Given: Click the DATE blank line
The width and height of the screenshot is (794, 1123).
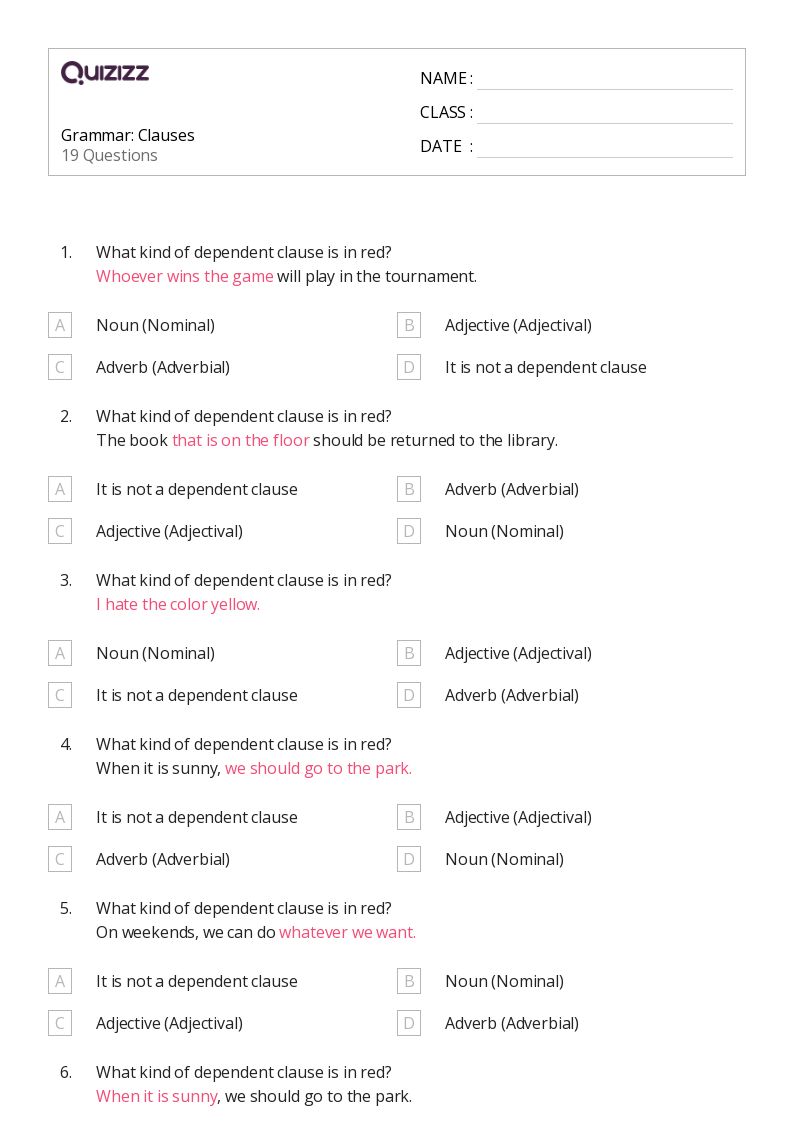Looking at the screenshot, I should click(x=604, y=147).
